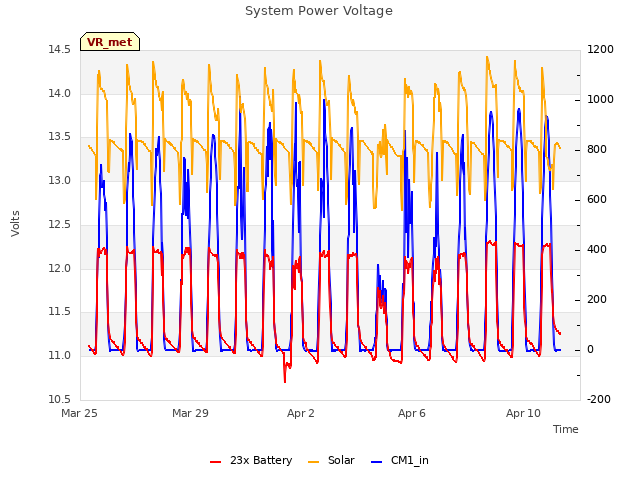
Task: Click the 800 right axis value
Action: click(x=597, y=150)
